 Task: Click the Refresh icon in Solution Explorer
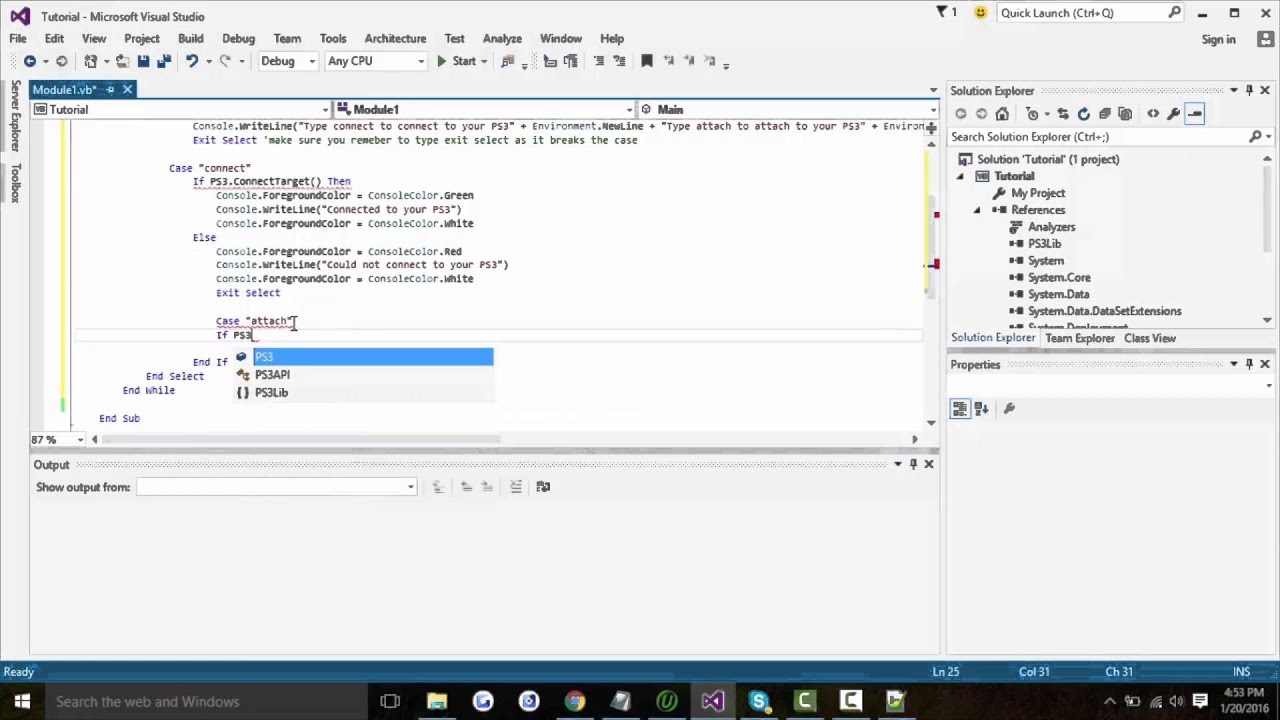click(x=1083, y=114)
